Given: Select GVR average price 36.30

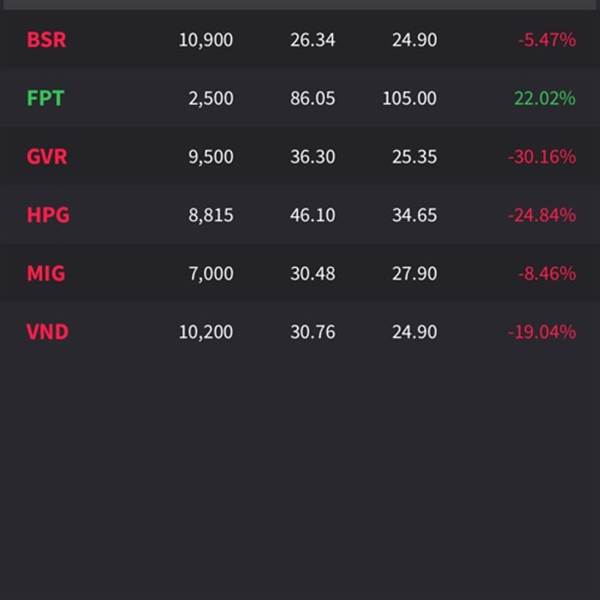Looking at the screenshot, I should point(313,157).
